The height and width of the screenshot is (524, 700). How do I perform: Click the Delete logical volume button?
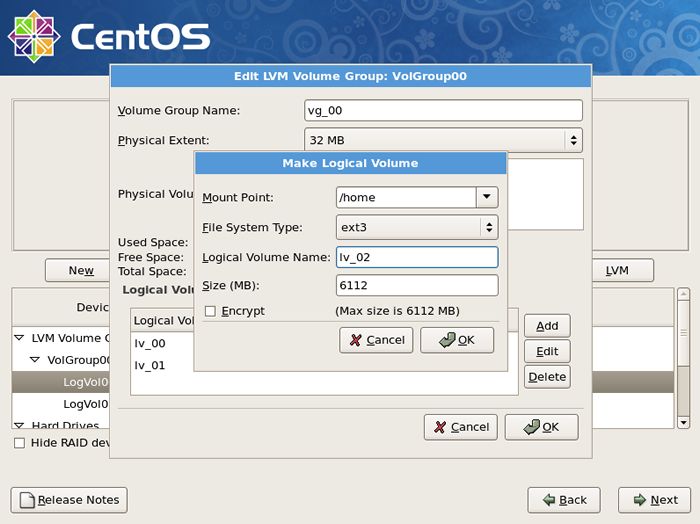tap(547, 377)
